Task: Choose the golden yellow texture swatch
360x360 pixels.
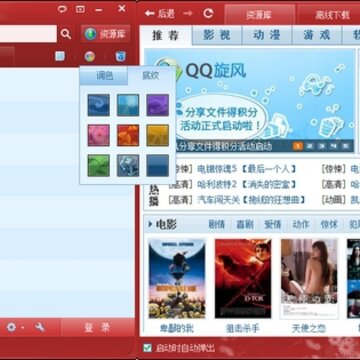Action: point(157,135)
